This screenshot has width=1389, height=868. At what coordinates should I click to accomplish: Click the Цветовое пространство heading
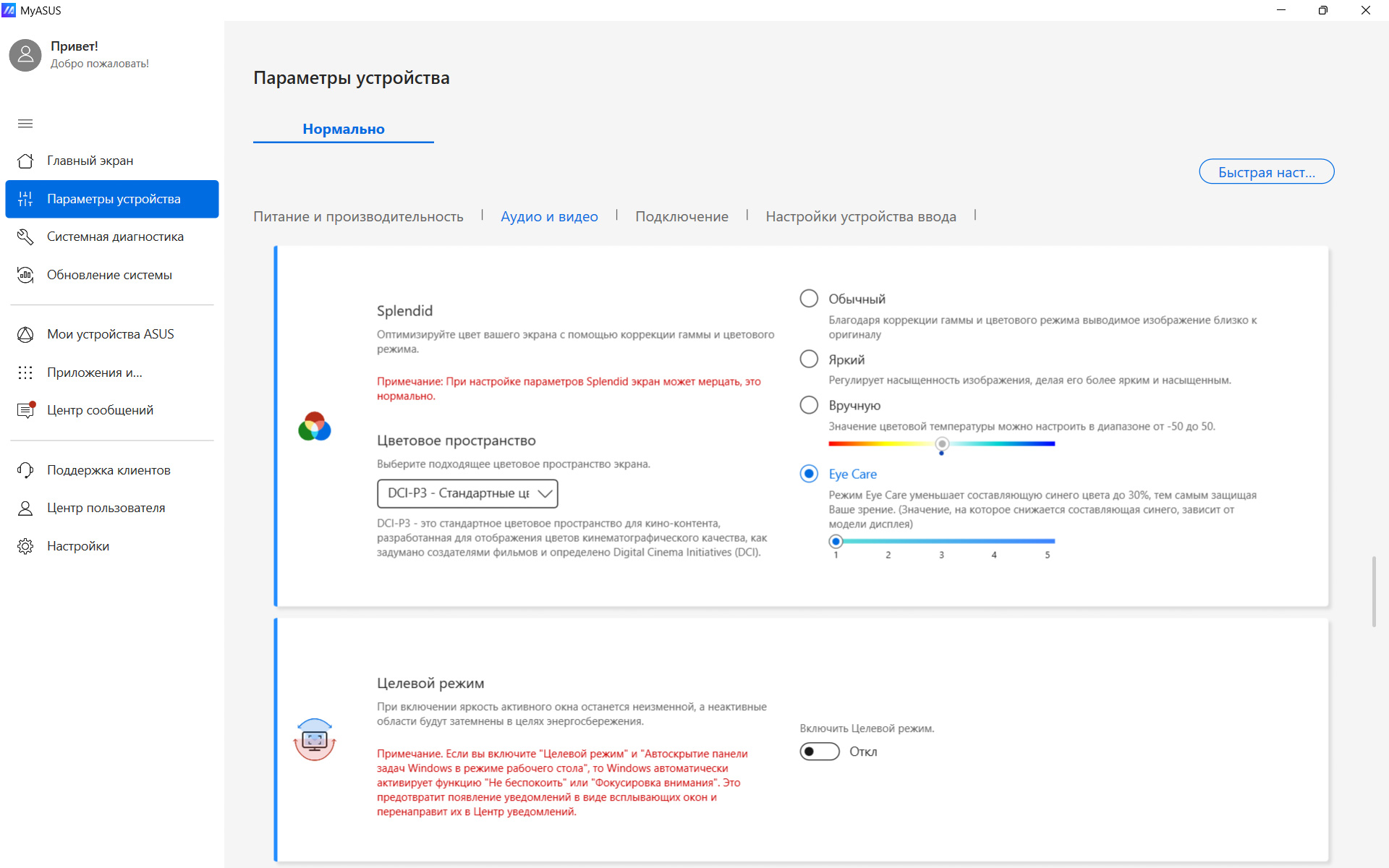(456, 441)
